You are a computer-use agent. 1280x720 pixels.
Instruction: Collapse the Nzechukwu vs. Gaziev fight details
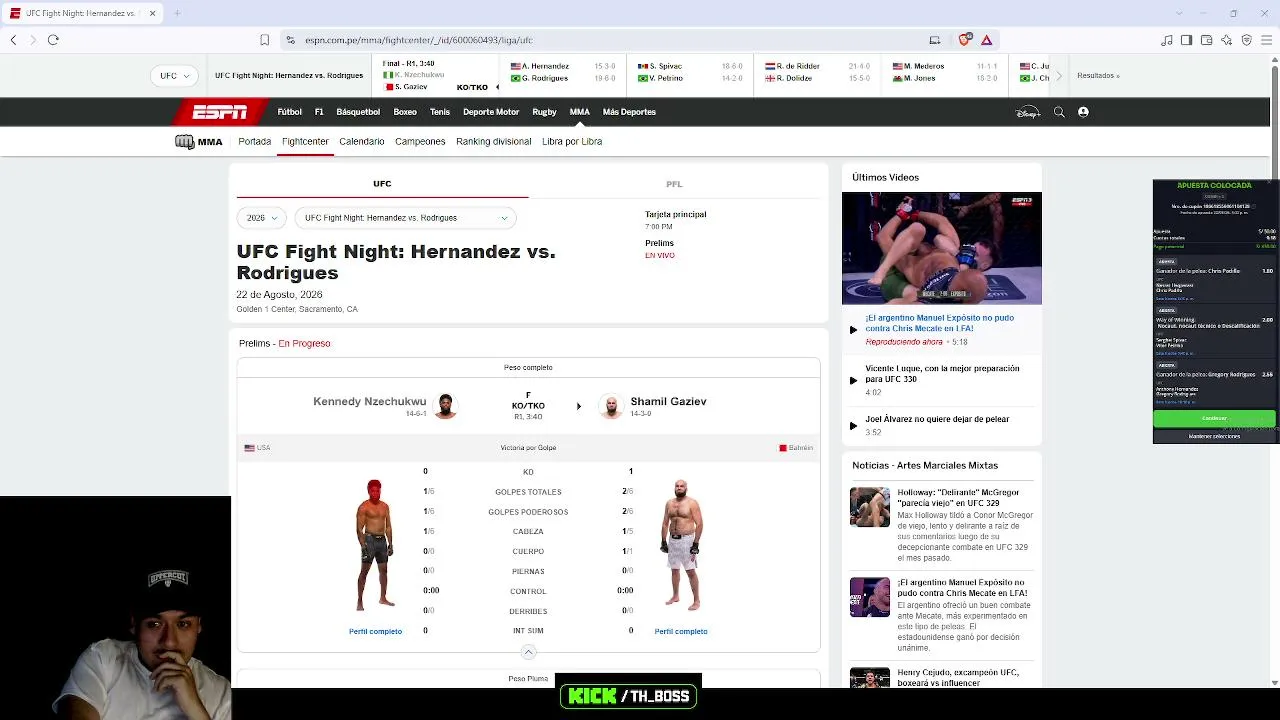click(528, 652)
